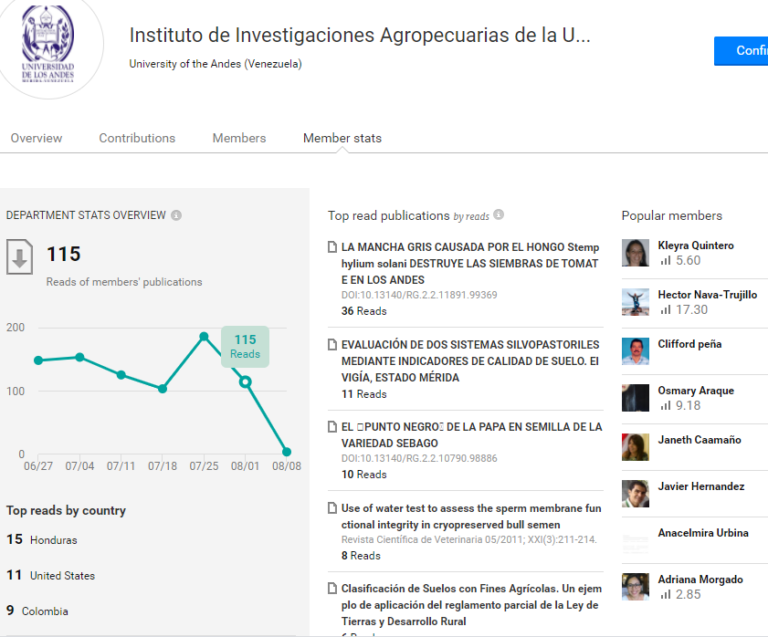
Task: Select the highlighted 08/01 data point
Action: point(245,382)
